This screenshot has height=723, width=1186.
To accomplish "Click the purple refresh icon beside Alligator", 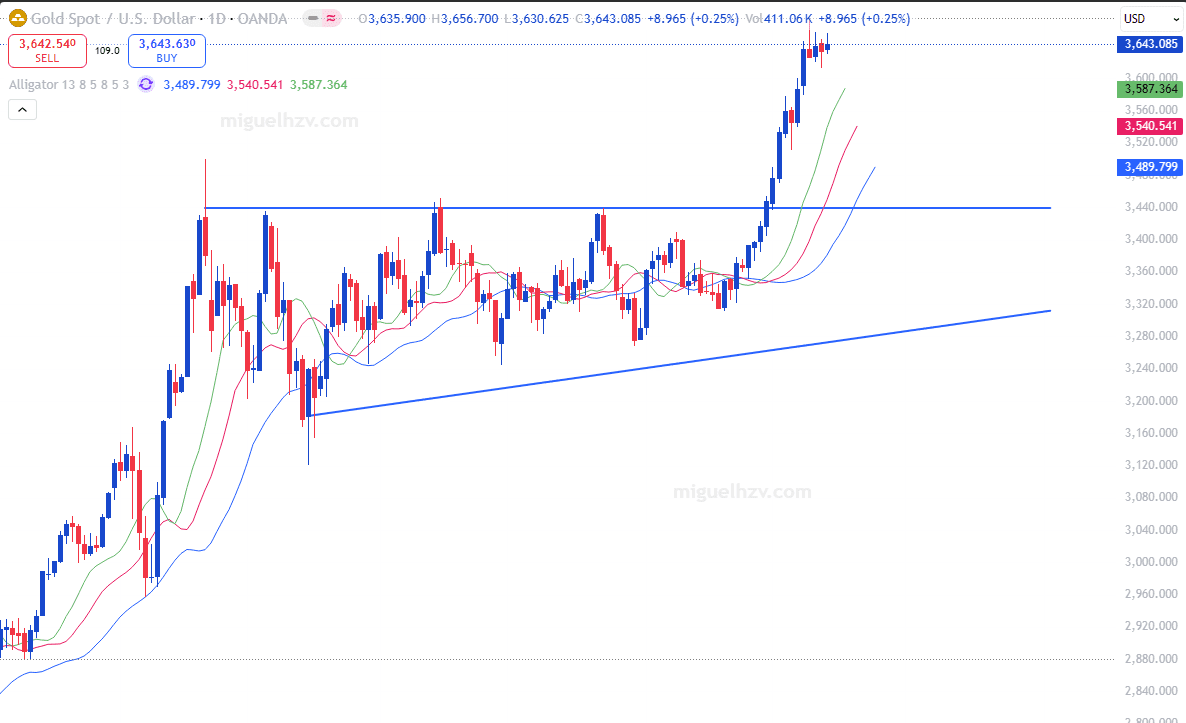I will (x=145, y=85).
